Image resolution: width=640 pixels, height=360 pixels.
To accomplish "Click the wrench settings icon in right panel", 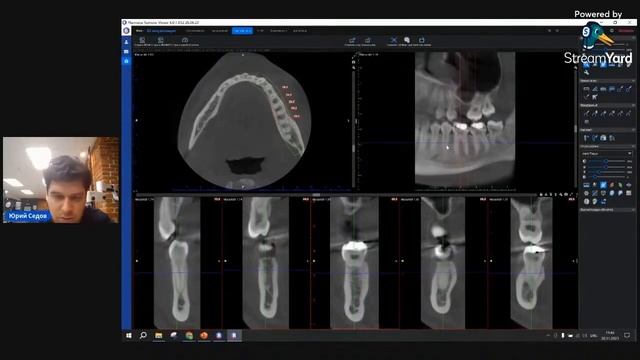I will click(x=586, y=73).
